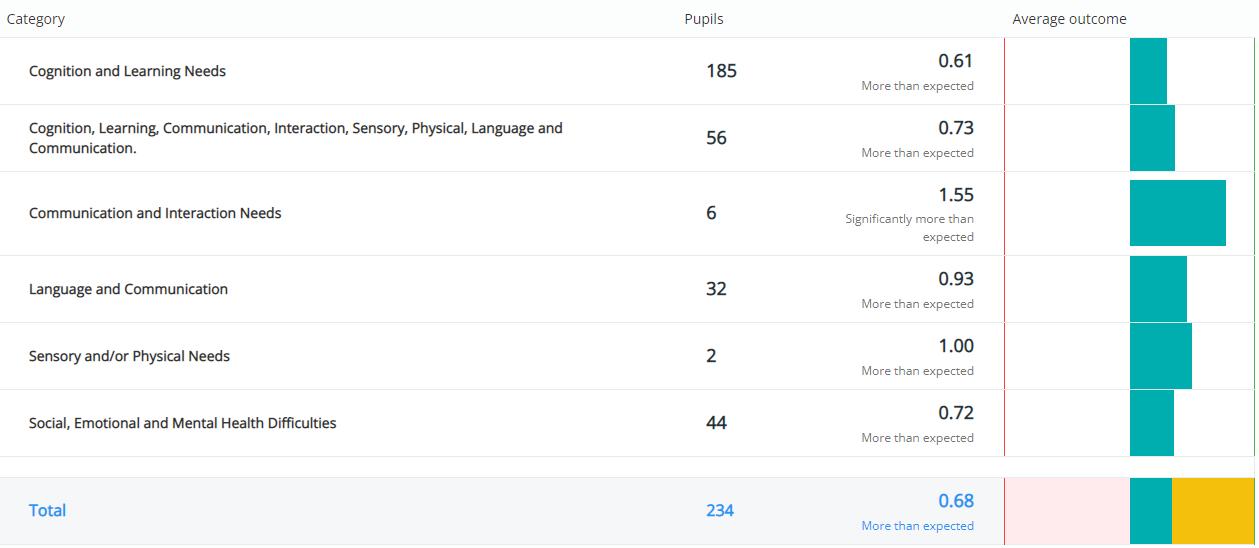
Task: Click the Pupils column header
Action: pos(703,19)
